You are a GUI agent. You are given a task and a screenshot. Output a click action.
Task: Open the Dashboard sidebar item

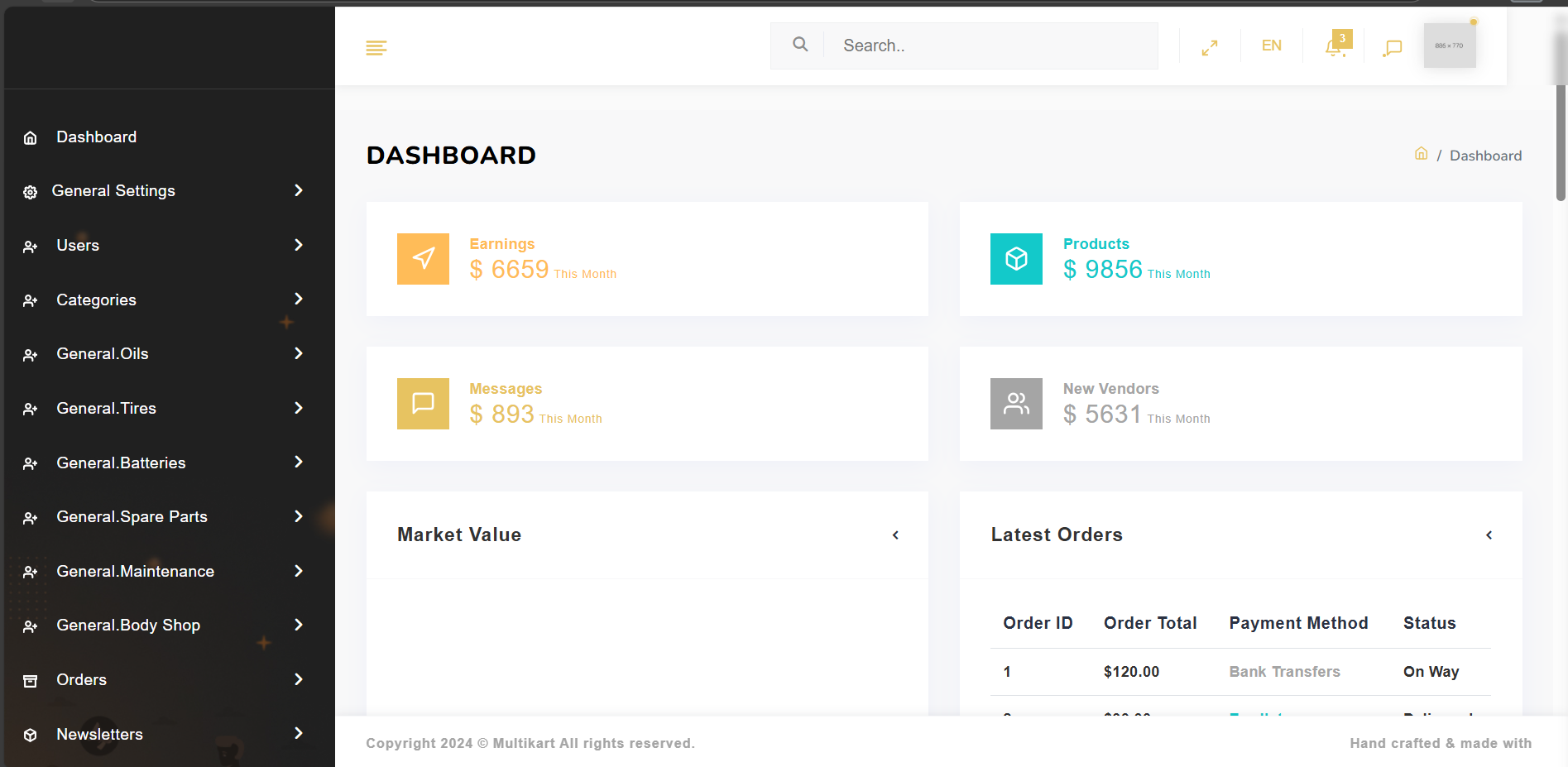(96, 137)
